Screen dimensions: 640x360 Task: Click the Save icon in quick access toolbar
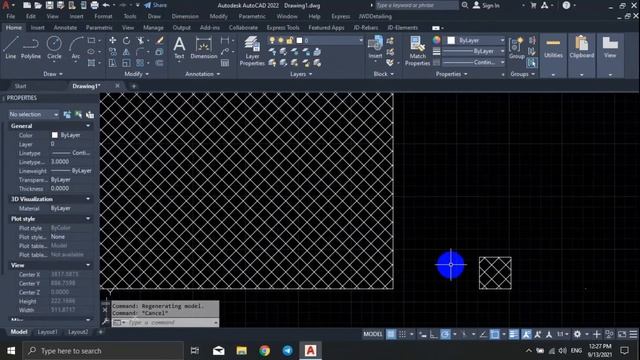(49, 5)
